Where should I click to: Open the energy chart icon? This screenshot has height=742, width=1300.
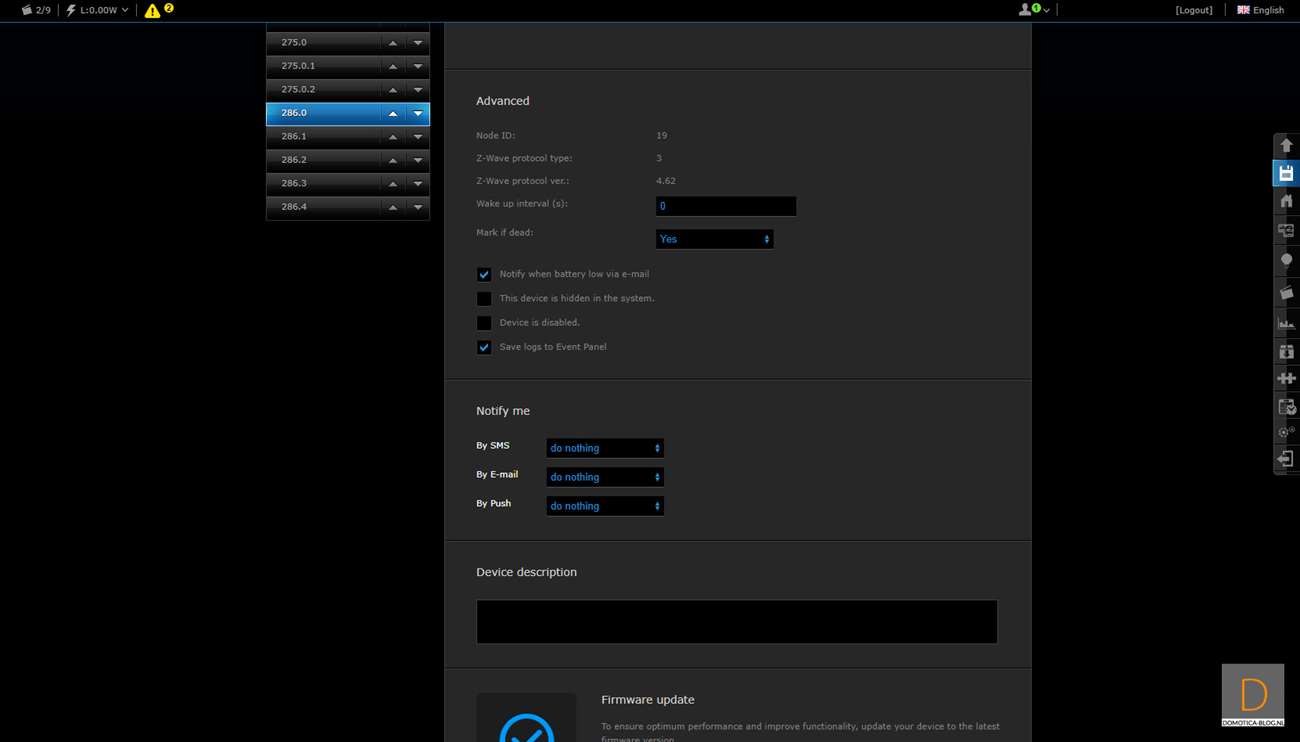coord(1286,322)
